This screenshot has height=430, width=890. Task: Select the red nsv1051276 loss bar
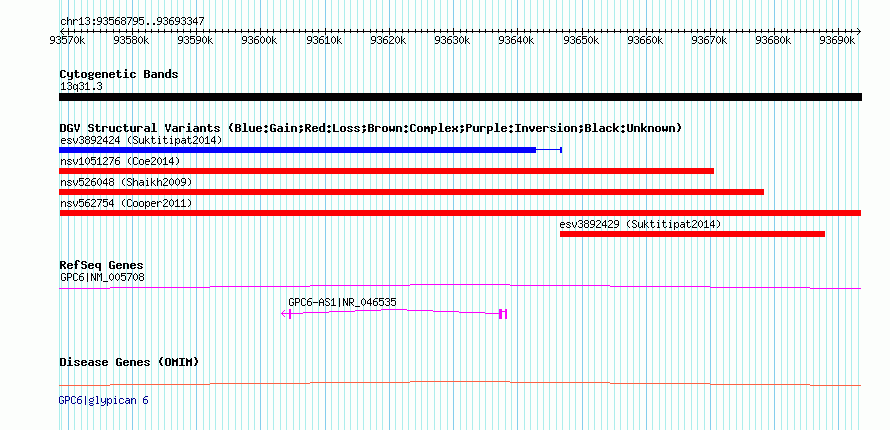click(387, 171)
